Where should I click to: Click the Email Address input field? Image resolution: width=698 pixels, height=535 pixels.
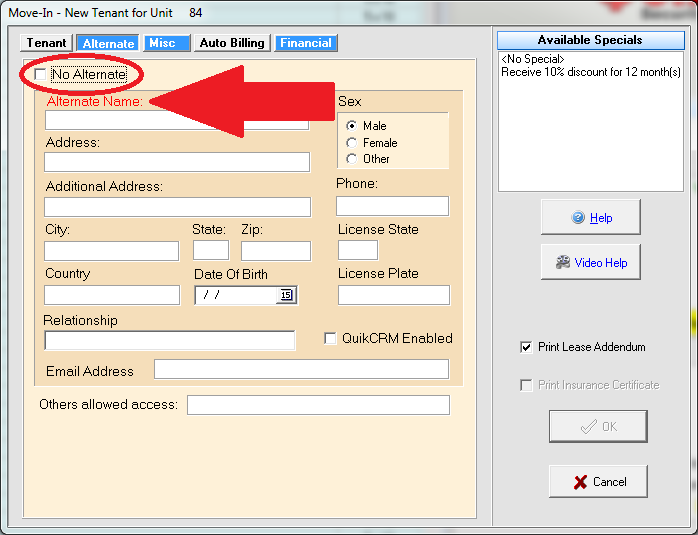point(301,369)
